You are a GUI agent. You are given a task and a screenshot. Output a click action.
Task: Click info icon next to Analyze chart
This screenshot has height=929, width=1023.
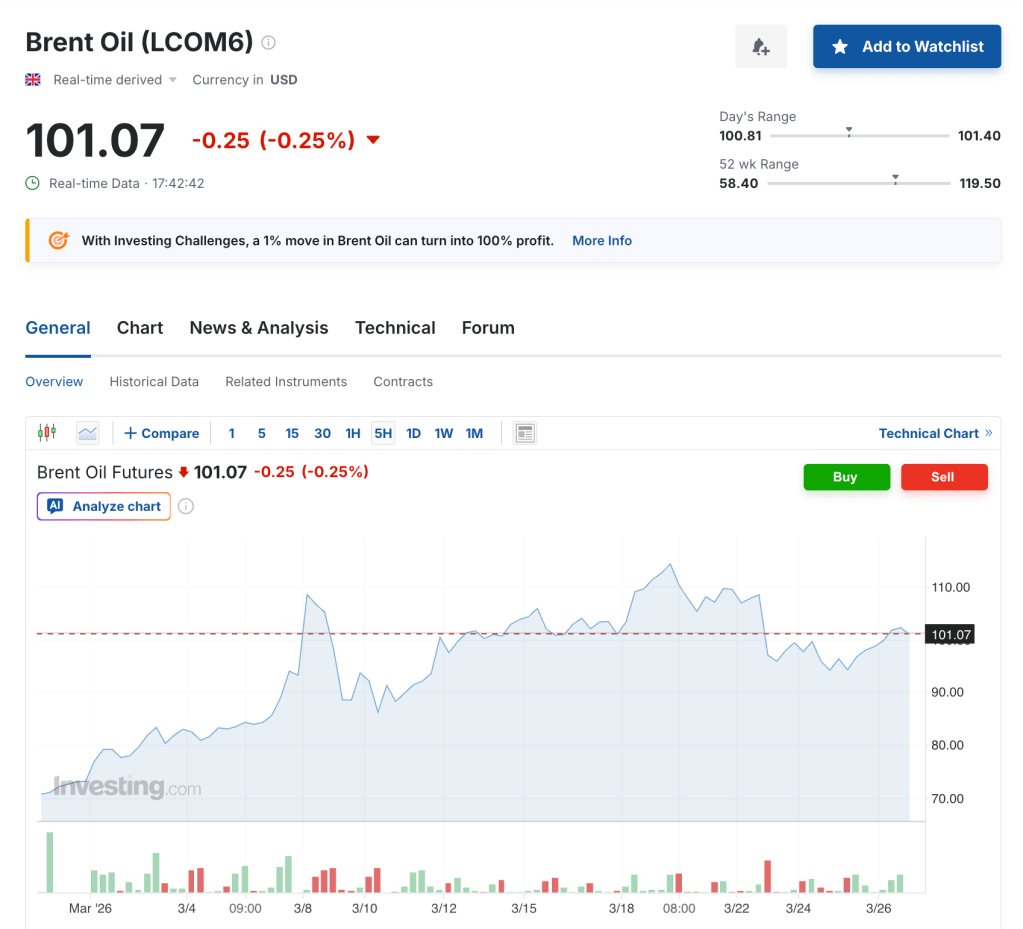(x=186, y=506)
